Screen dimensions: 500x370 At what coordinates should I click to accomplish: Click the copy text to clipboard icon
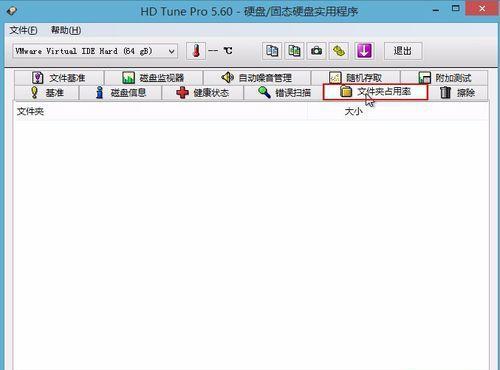pos(272,51)
